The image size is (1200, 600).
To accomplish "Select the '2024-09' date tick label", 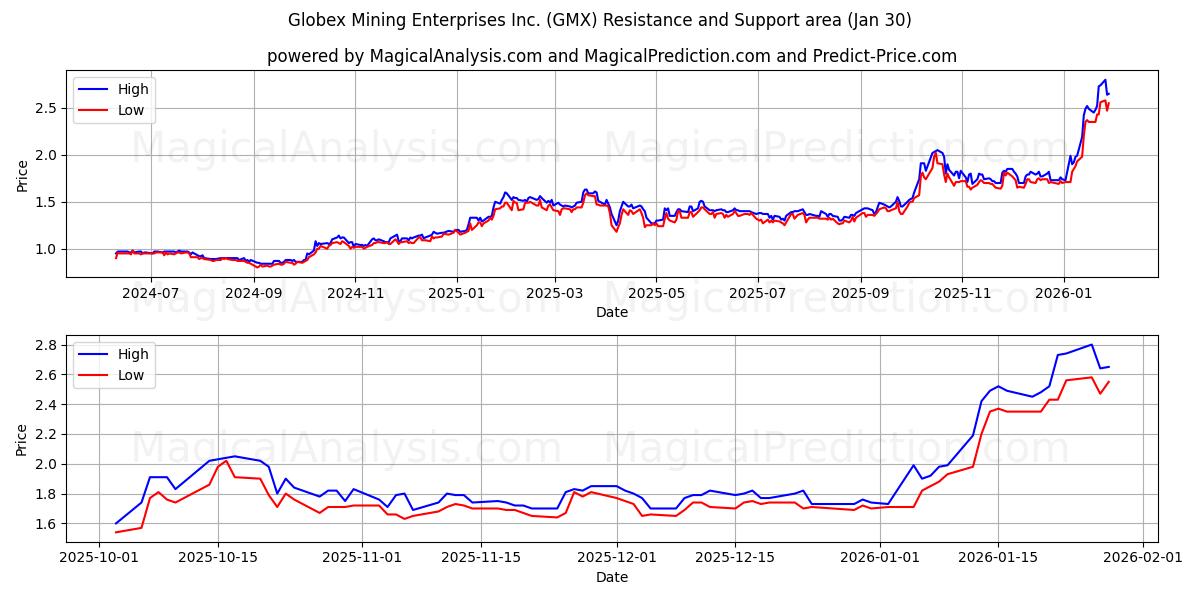I will (x=254, y=294).
